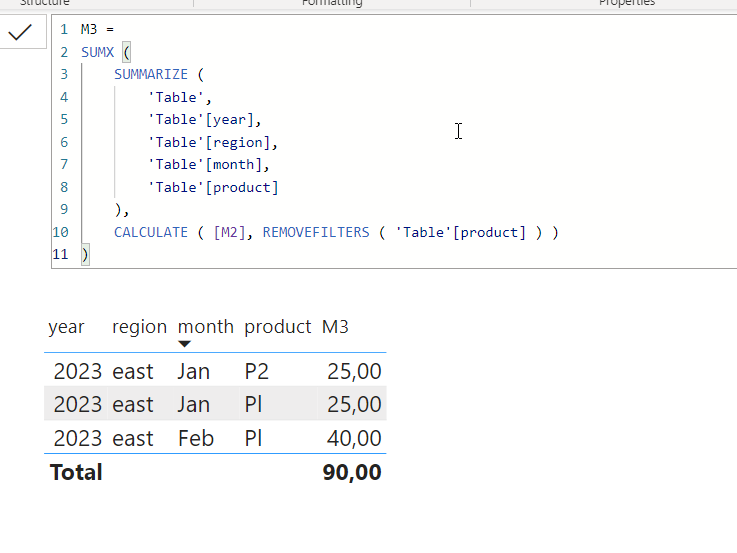The height and width of the screenshot is (553, 737).
Task: Click the measure name M3 on line 1
Action: 89,29
